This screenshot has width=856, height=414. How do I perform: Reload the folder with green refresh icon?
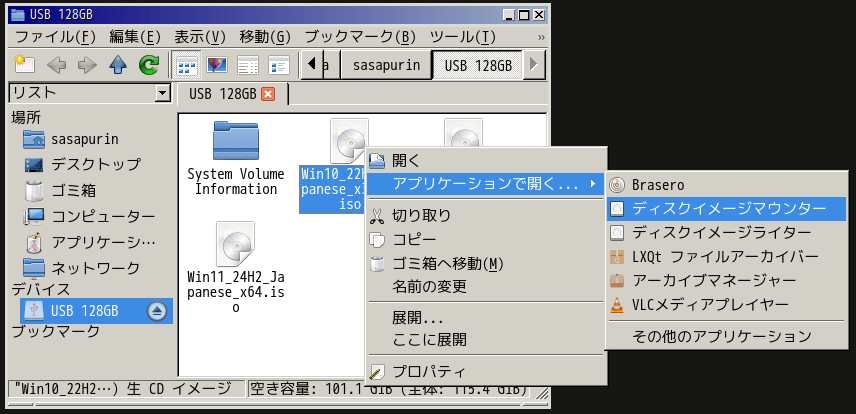(148, 66)
